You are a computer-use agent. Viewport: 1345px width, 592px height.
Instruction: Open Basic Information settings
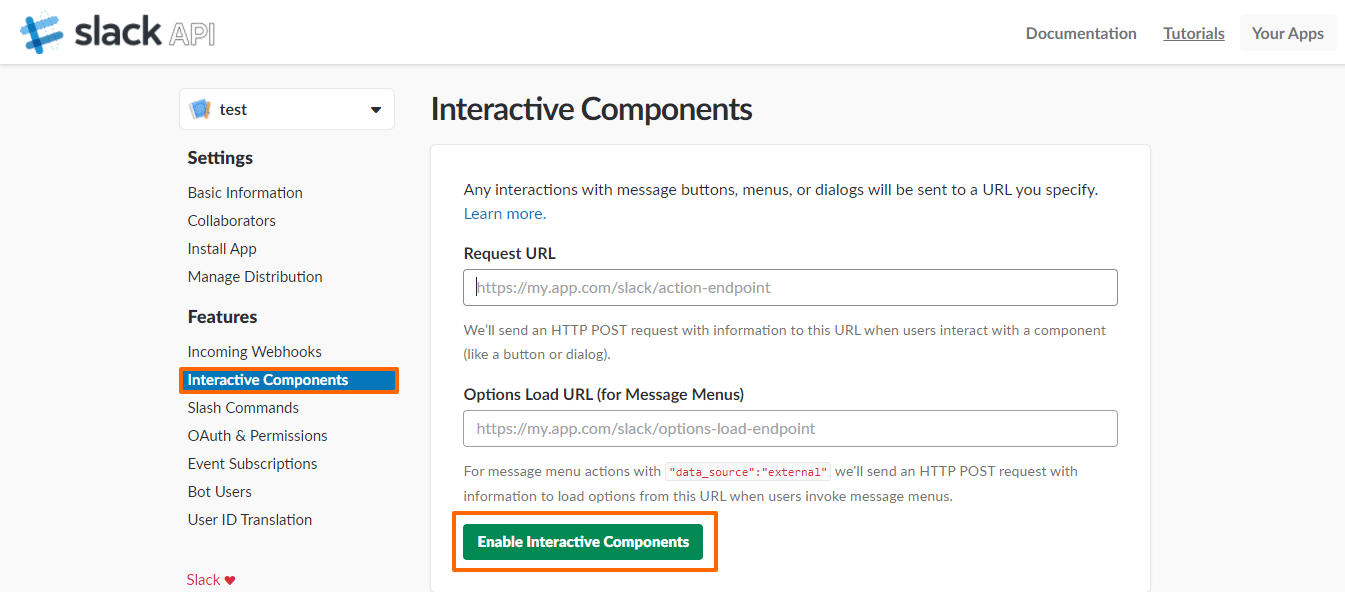pos(245,192)
